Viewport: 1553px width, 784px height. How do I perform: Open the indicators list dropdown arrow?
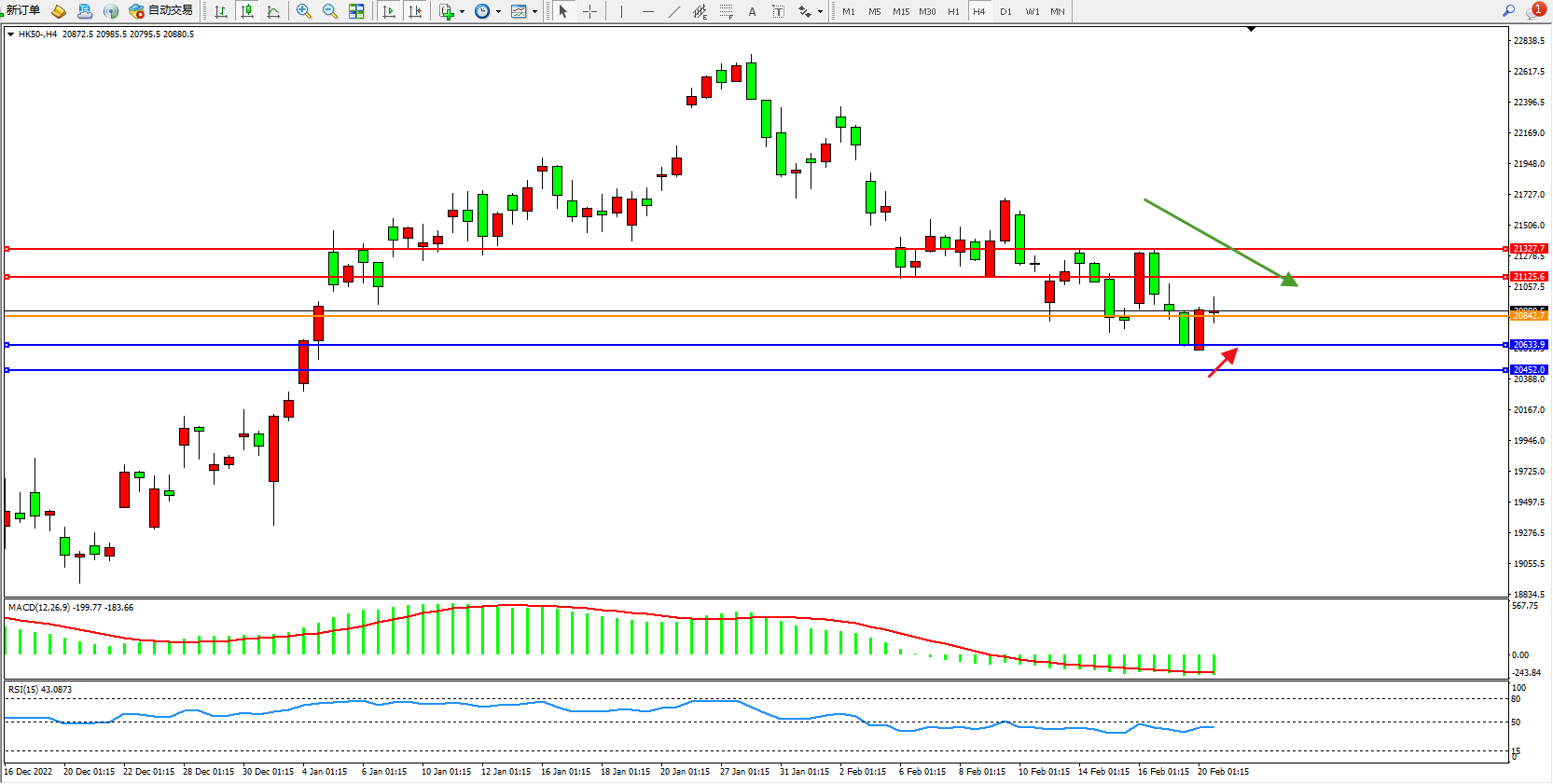click(x=462, y=12)
